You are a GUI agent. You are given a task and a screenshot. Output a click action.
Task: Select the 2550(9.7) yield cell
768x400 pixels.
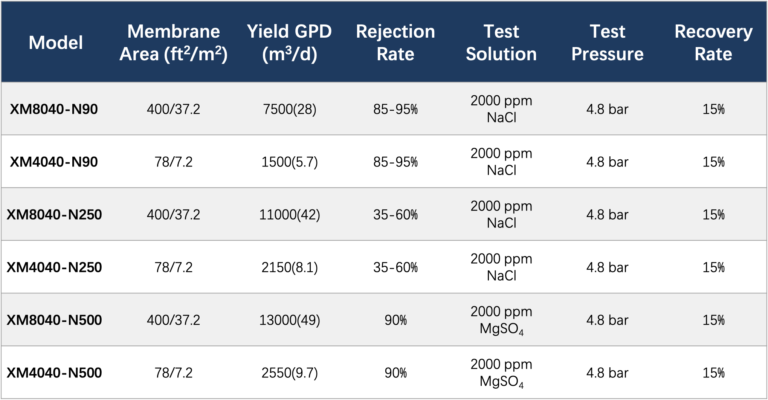pos(288,373)
